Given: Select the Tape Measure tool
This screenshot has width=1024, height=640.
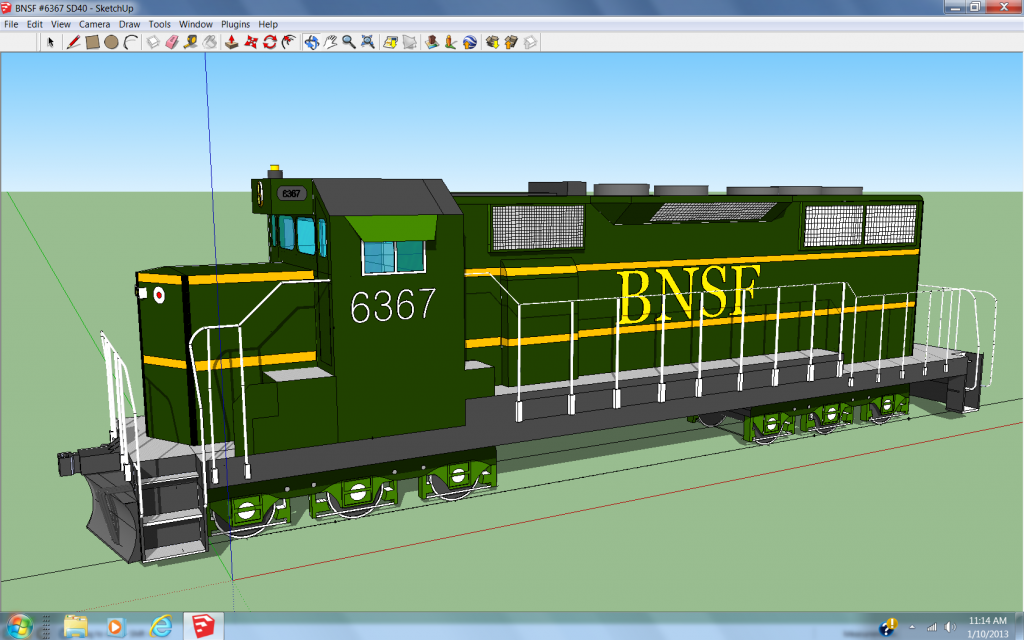Looking at the screenshot, I should 191,42.
